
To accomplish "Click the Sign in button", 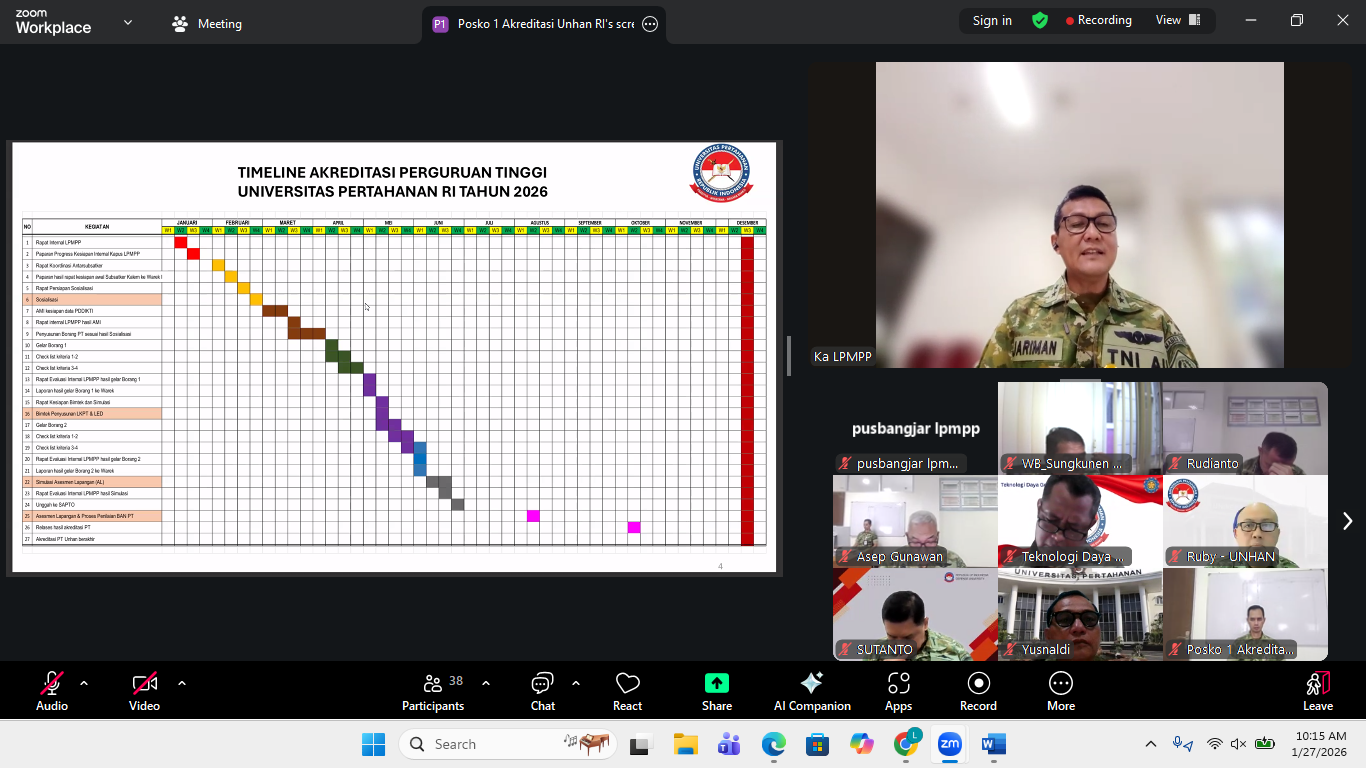I will (x=992, y=20).
